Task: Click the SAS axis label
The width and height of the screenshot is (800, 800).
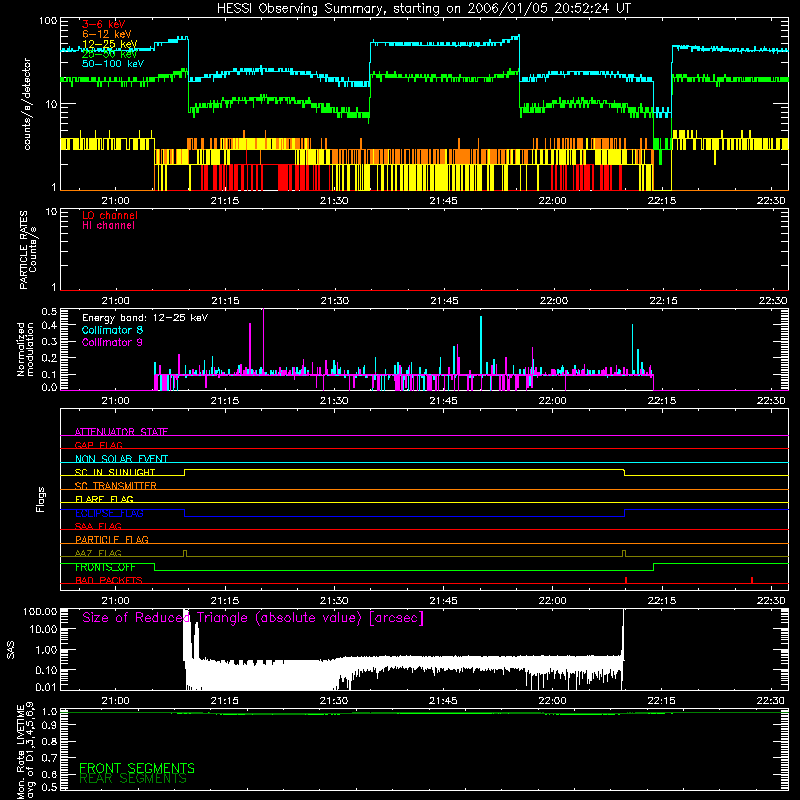Action: 11,650
